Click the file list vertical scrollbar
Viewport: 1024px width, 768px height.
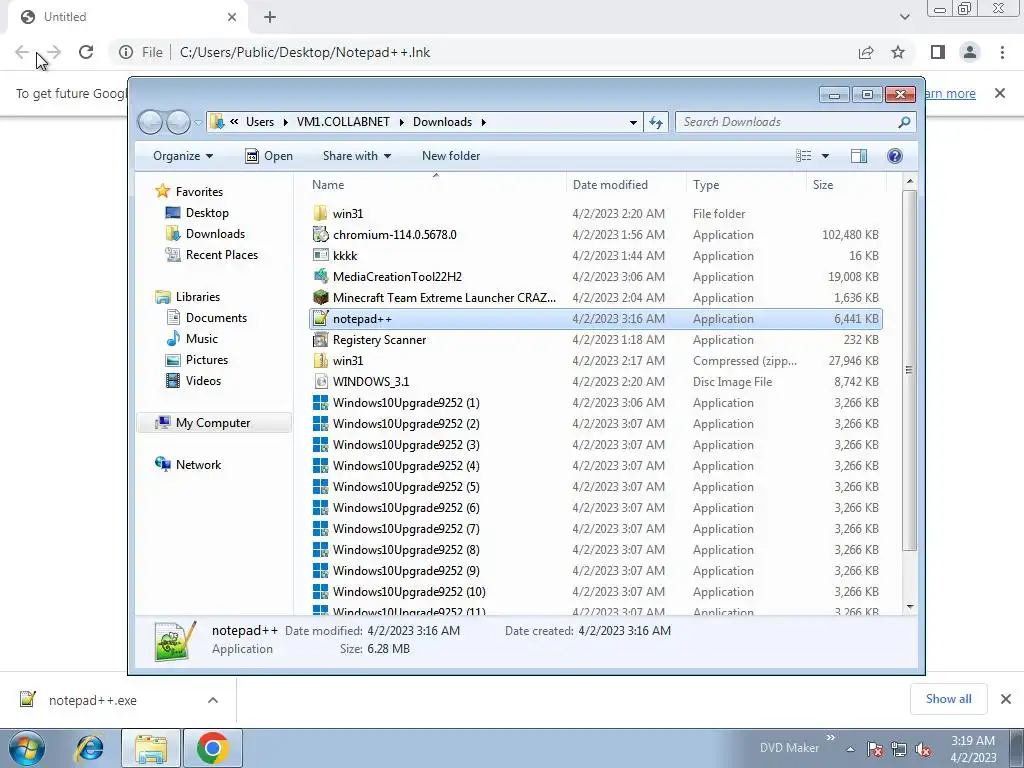click(910, 369)
